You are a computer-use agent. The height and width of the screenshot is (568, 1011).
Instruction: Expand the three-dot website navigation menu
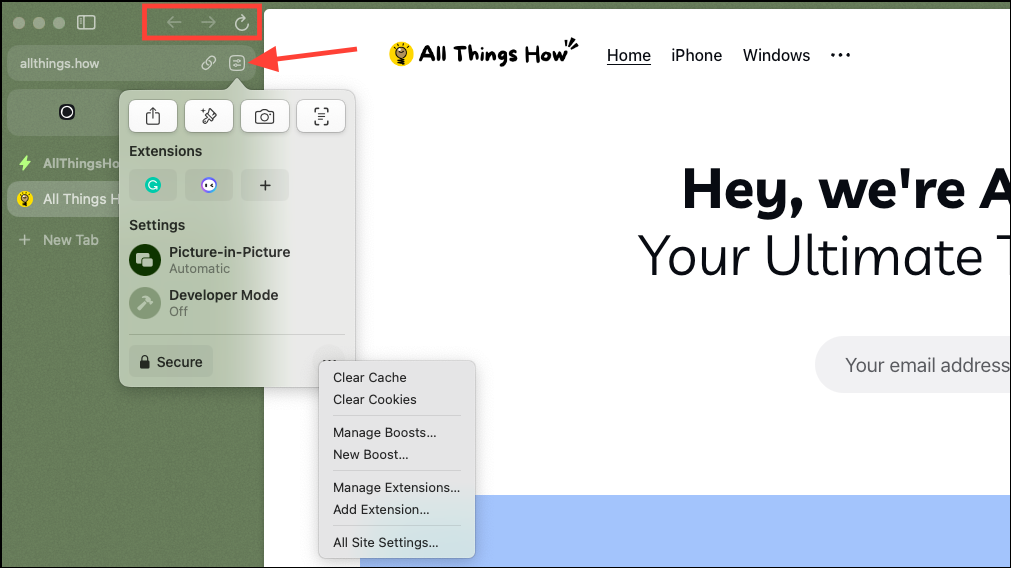[x=840, y=55]
